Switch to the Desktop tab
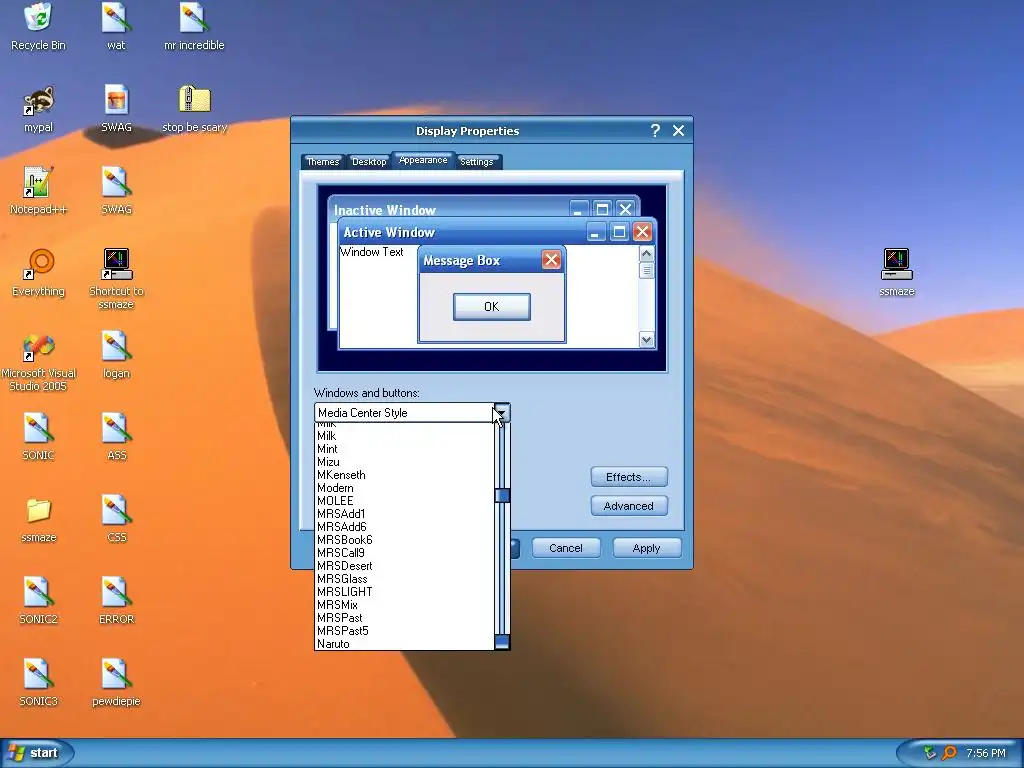 click(369, 161)
